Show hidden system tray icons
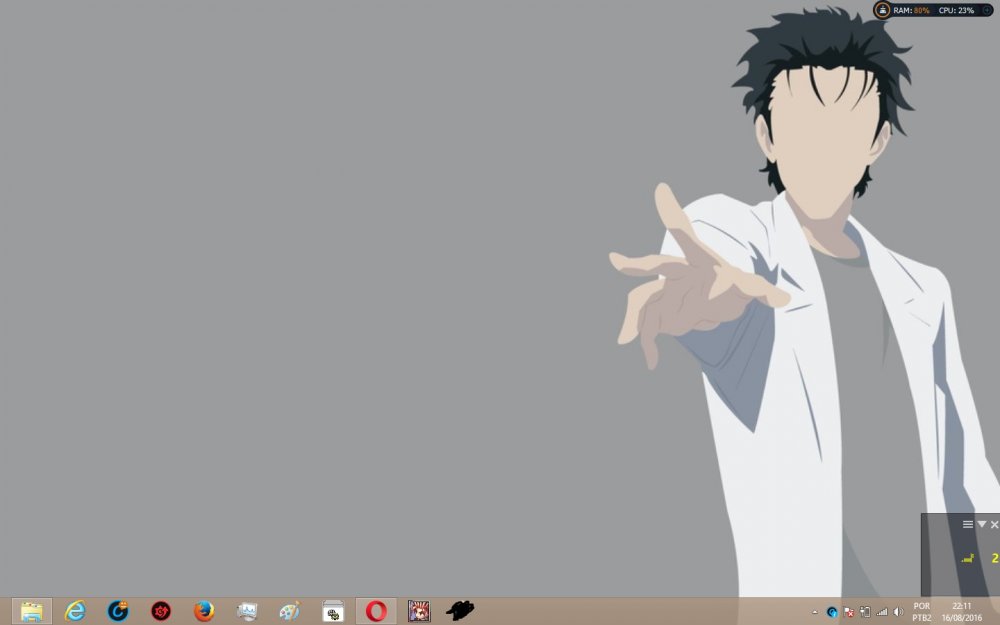 coord(815,612)
